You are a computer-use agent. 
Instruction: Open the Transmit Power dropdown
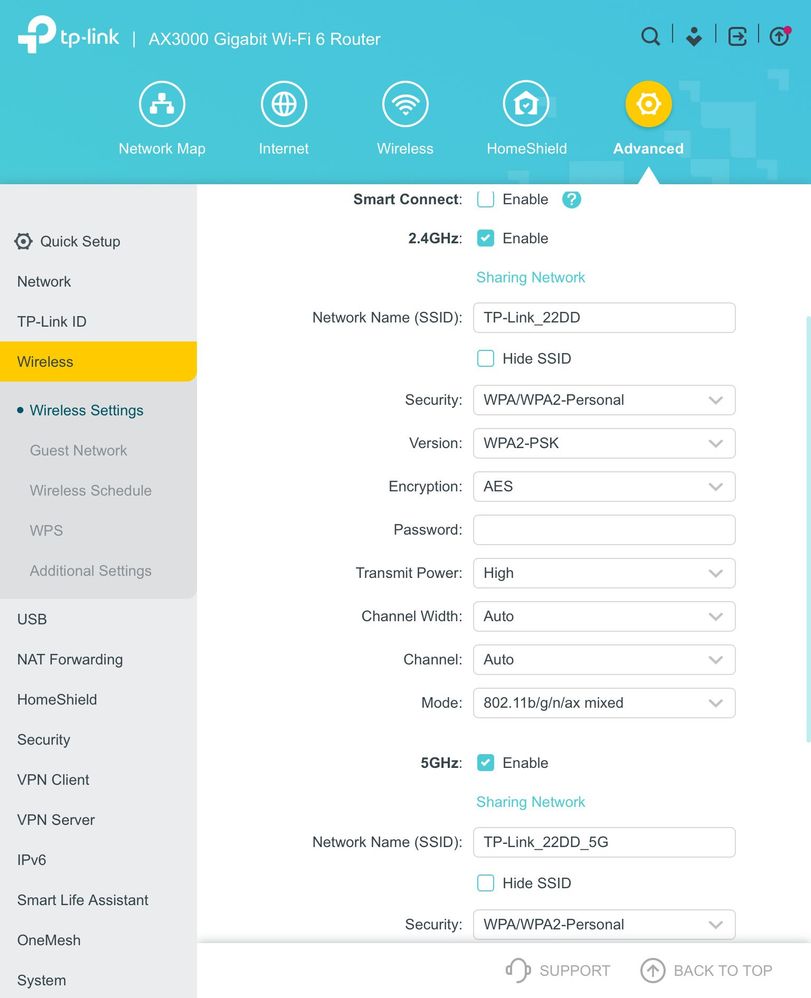coord(604,573)
